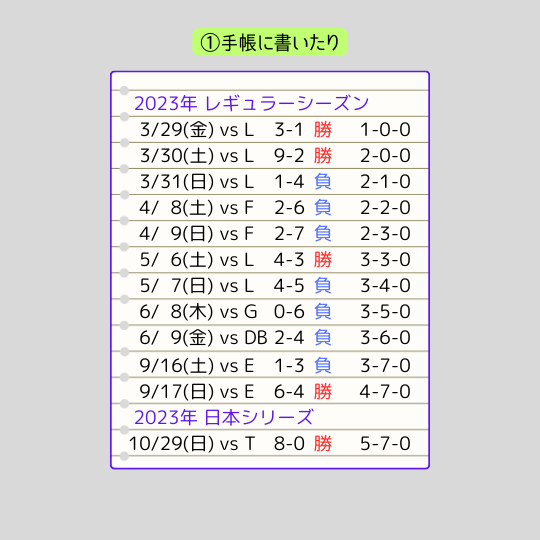
Task: Click the 8-0 score versus T
Action: click(289, 444)
